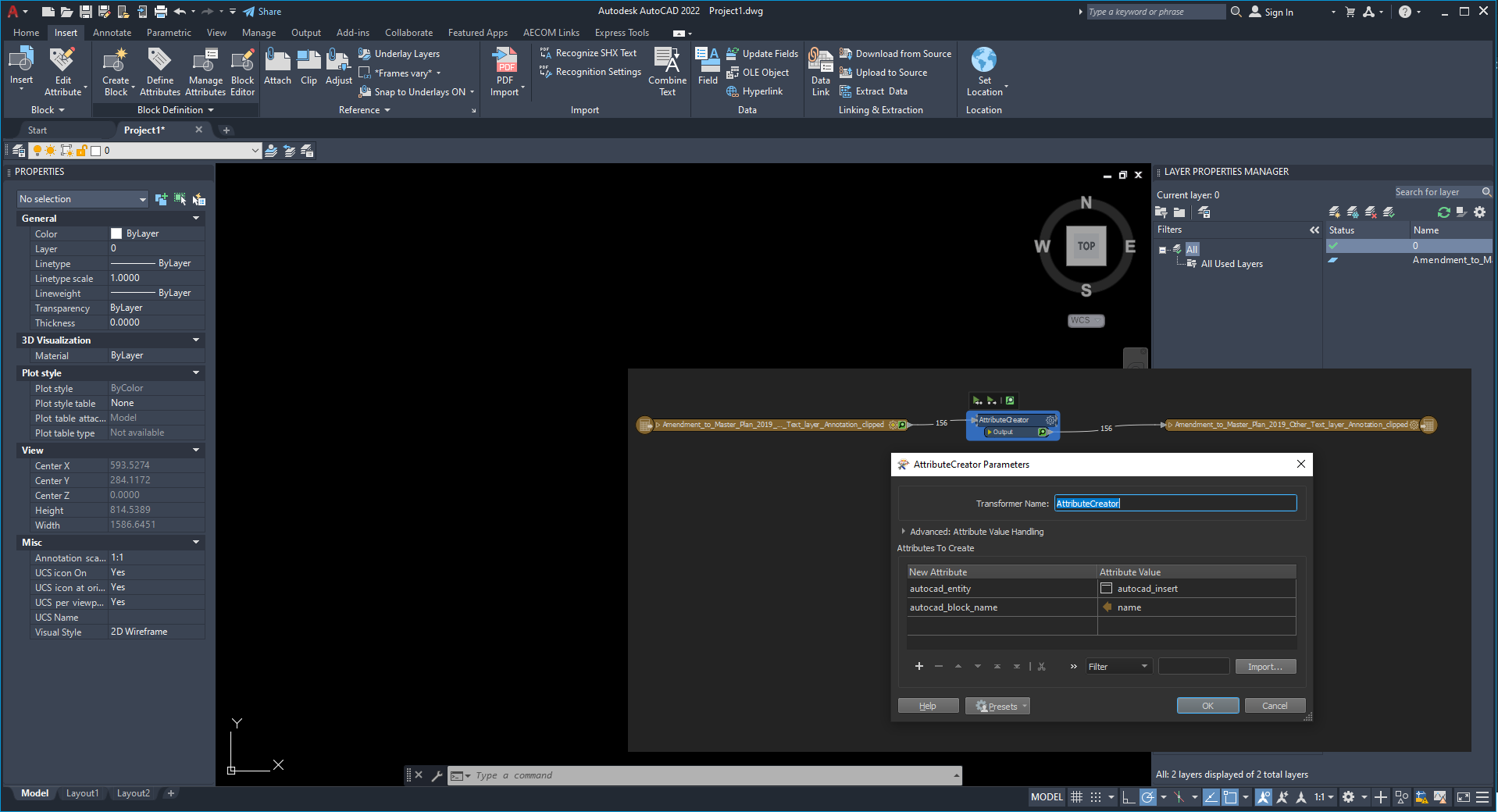Image resolution: width=1498 pixels, height=812 pixels.
Task: Click the Insert block icon
Action: pos(21,59)
